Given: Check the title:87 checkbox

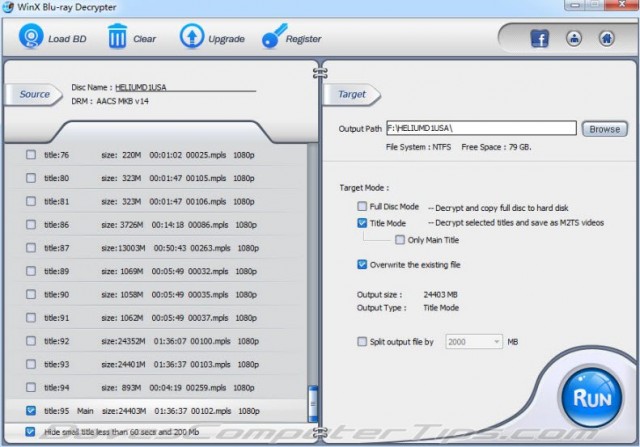Looking at the screenshot, I should tap(31, 248).
